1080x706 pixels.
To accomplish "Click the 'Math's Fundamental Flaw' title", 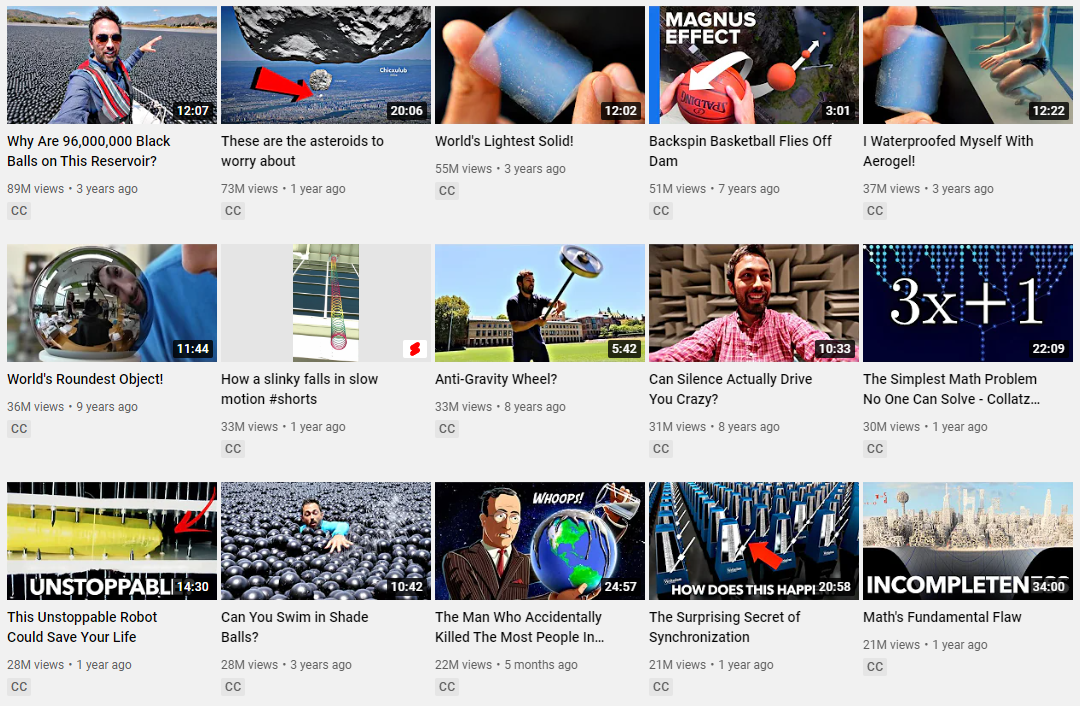I will (942, 617).
